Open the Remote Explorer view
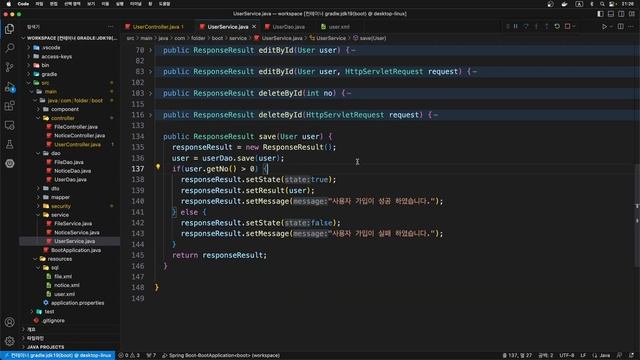640x360 pixels. [9, 125]
